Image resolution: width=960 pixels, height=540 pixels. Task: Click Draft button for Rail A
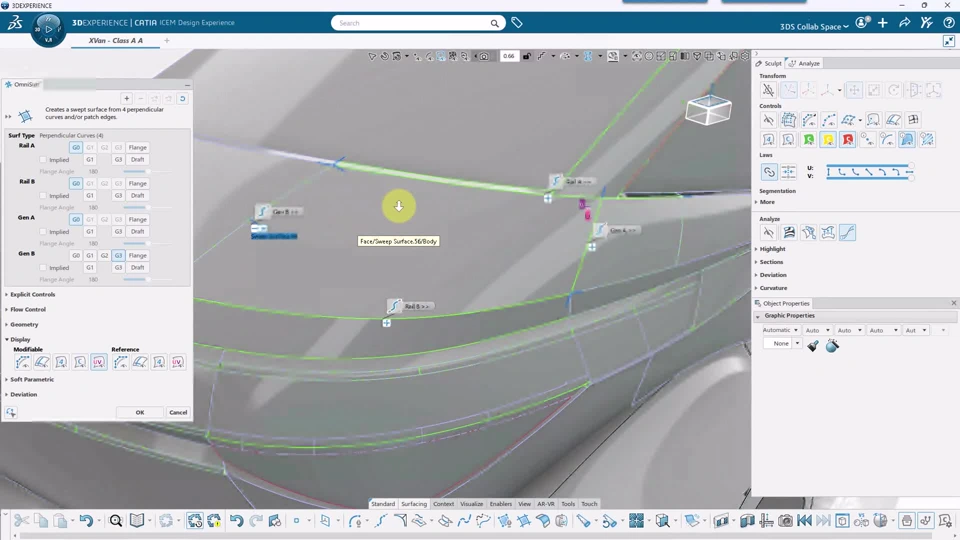click(x=138, y=160)
